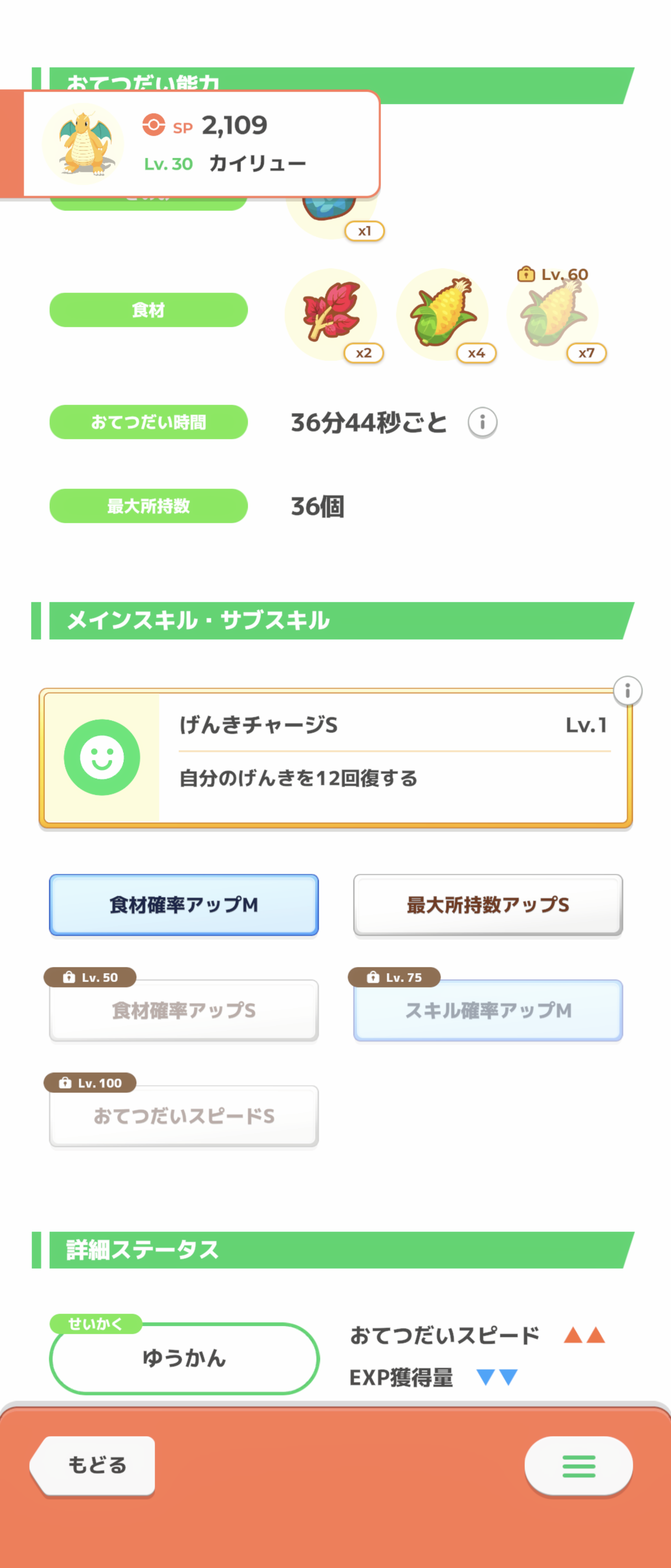Open info for おてつだい時間
Viewport: 671px width, 1568px height.
click(482, 422)
